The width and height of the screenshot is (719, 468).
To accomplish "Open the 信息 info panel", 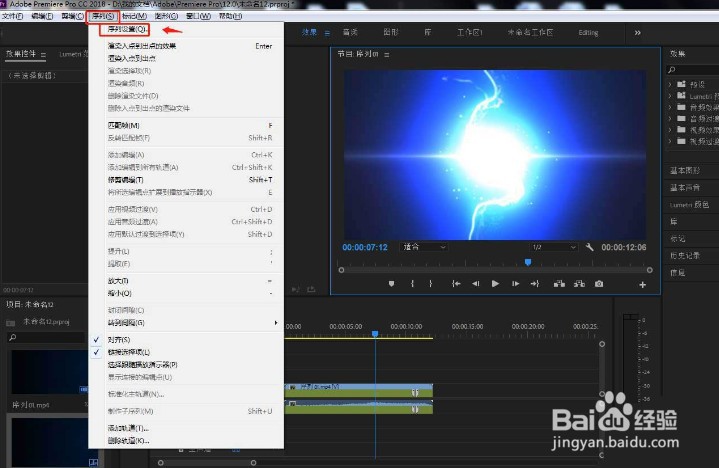I will point(677,273).
